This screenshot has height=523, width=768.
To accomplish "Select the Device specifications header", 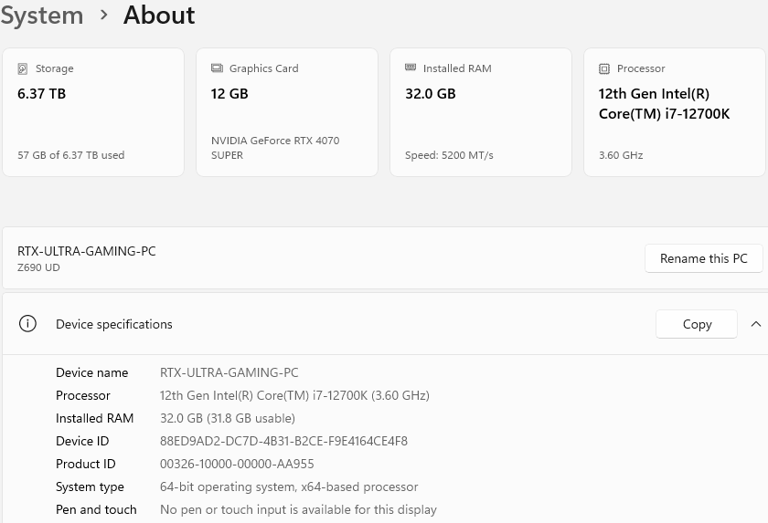I will tap(114, 324).
